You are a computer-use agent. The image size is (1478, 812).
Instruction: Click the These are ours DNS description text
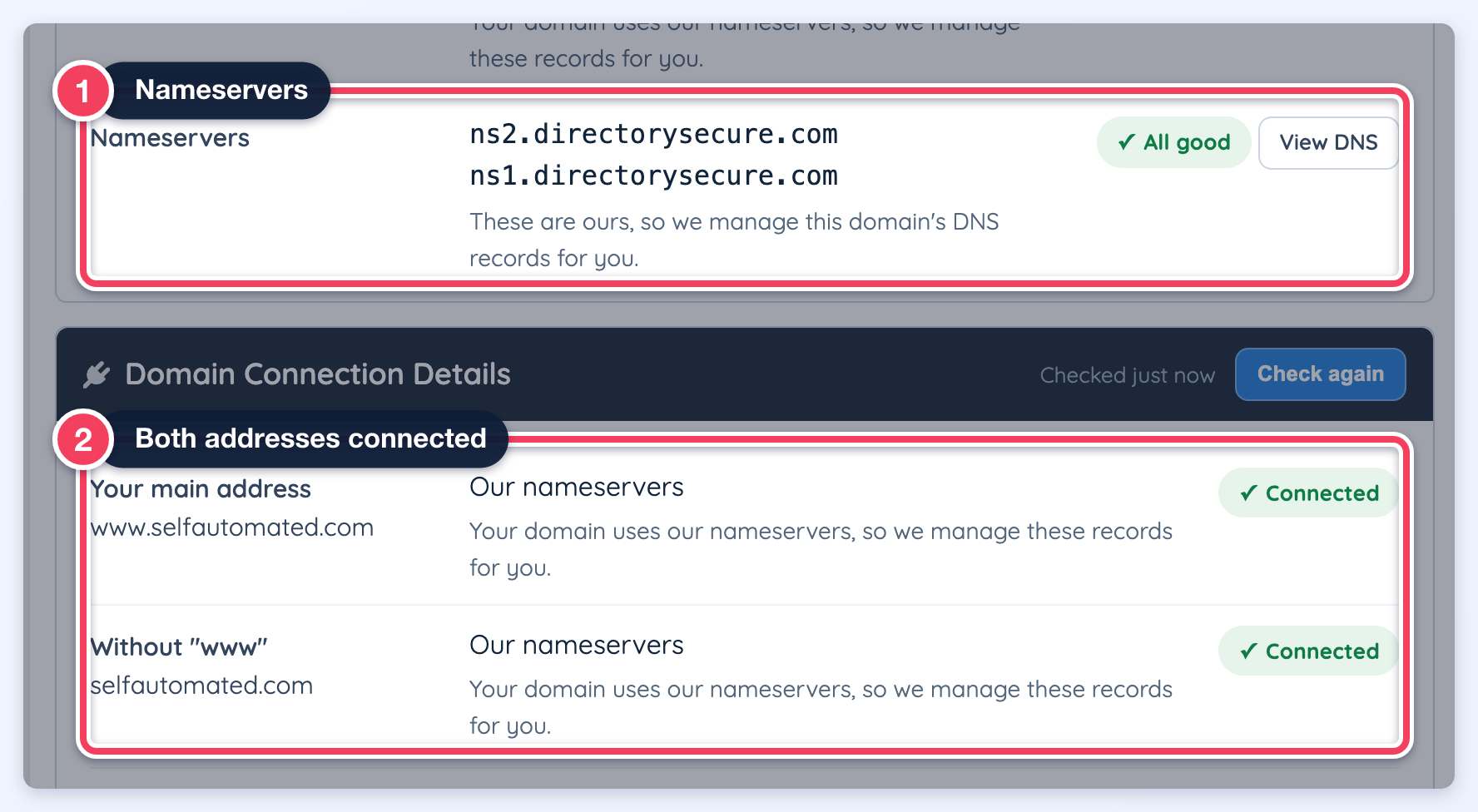pos(734,240)
